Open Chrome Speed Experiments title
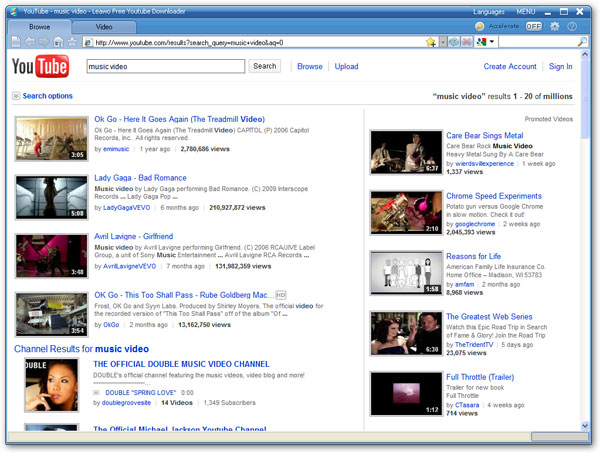Screen dimensions: 600x453 pos(494,196)
